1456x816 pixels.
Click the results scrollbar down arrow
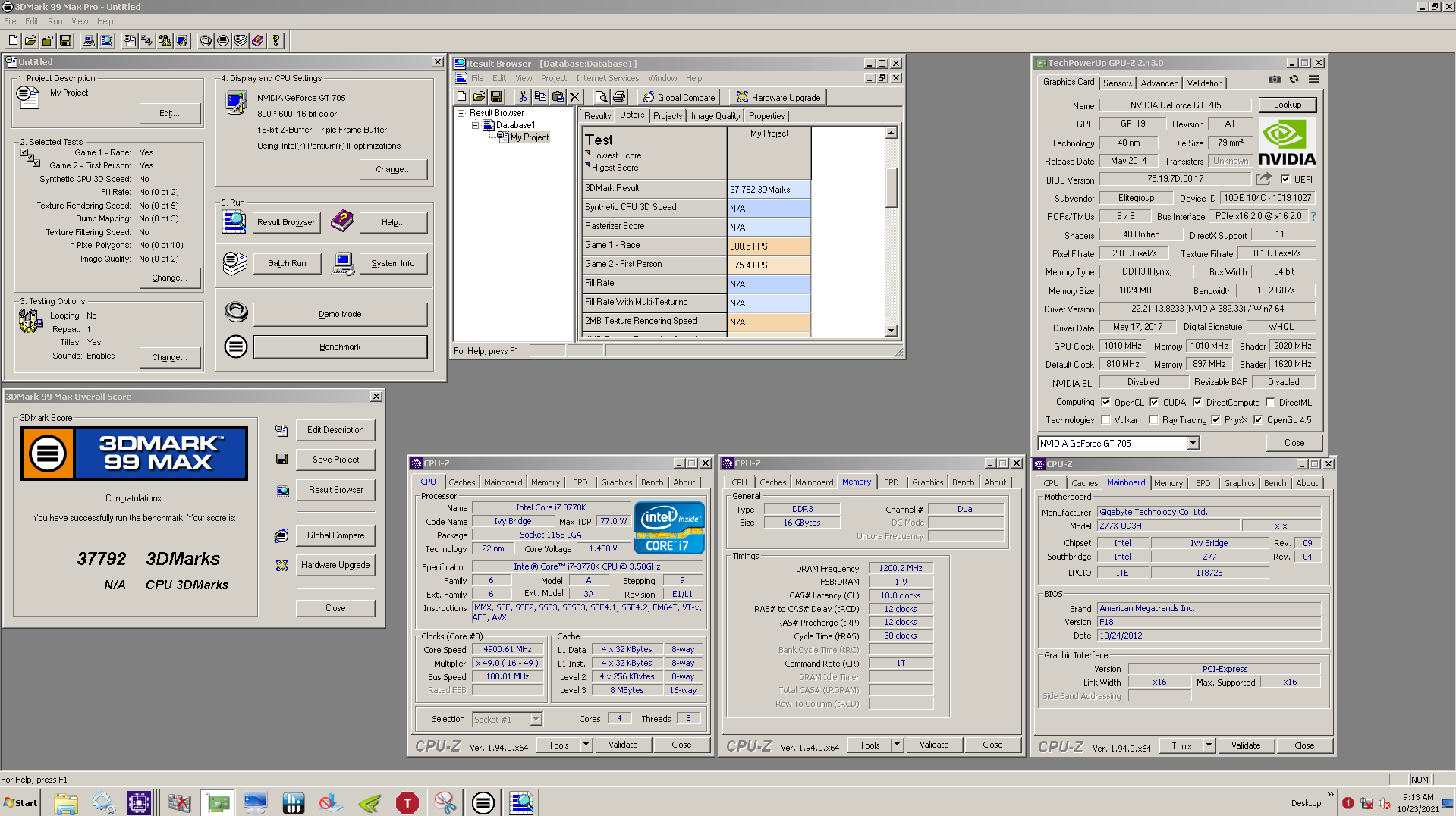point(892,331)
